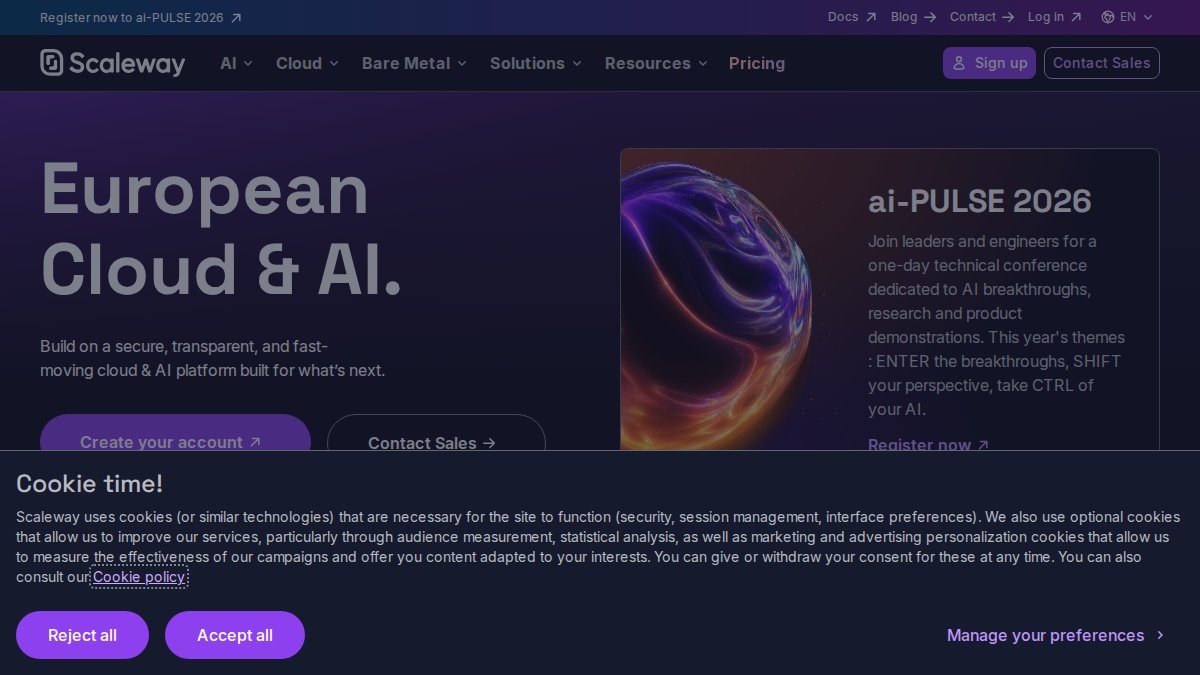
Task: Click the external arrow icon next to Log in
Action: click(x=1076, y=17)
